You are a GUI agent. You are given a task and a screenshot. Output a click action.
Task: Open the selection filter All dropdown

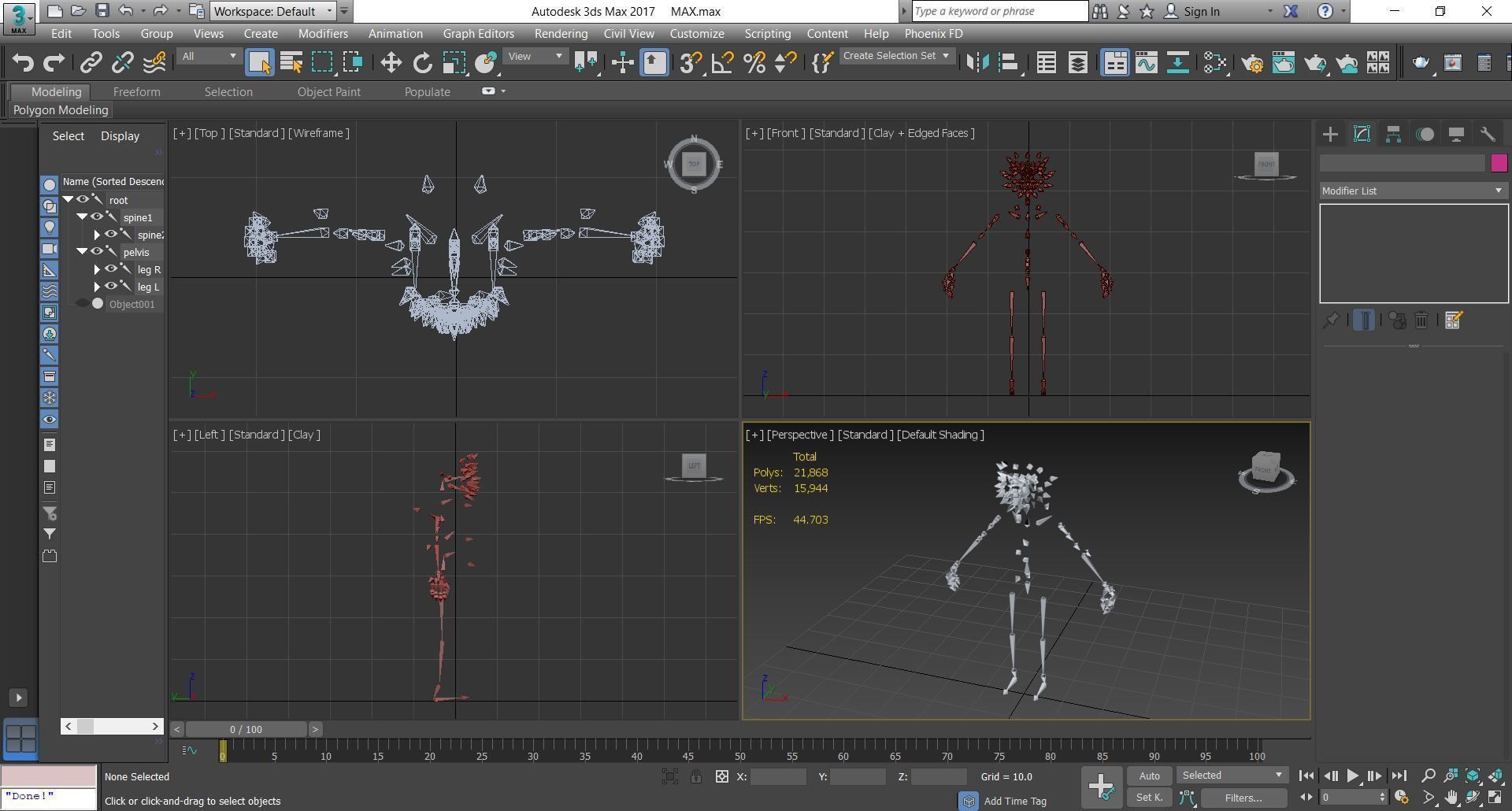(x=209, y=56)
